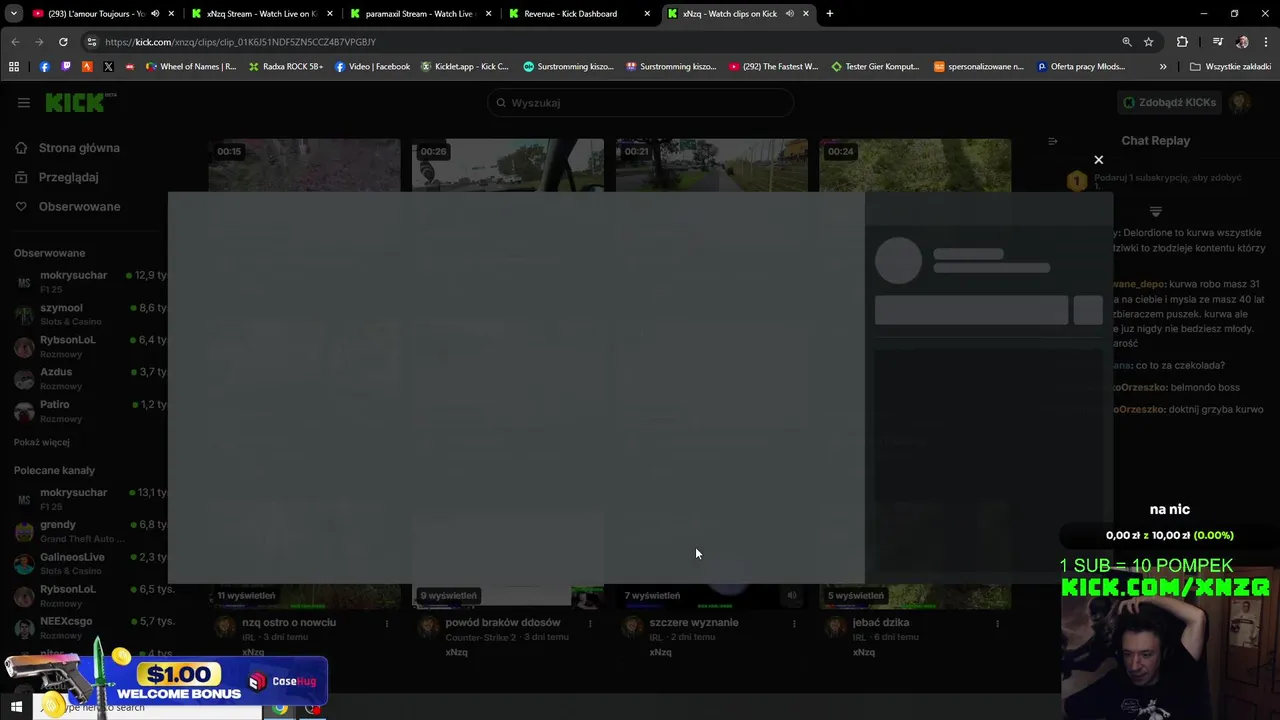Open The Fastest W... YouTube bookmark

pyautogui.click(x=773, y=67)
